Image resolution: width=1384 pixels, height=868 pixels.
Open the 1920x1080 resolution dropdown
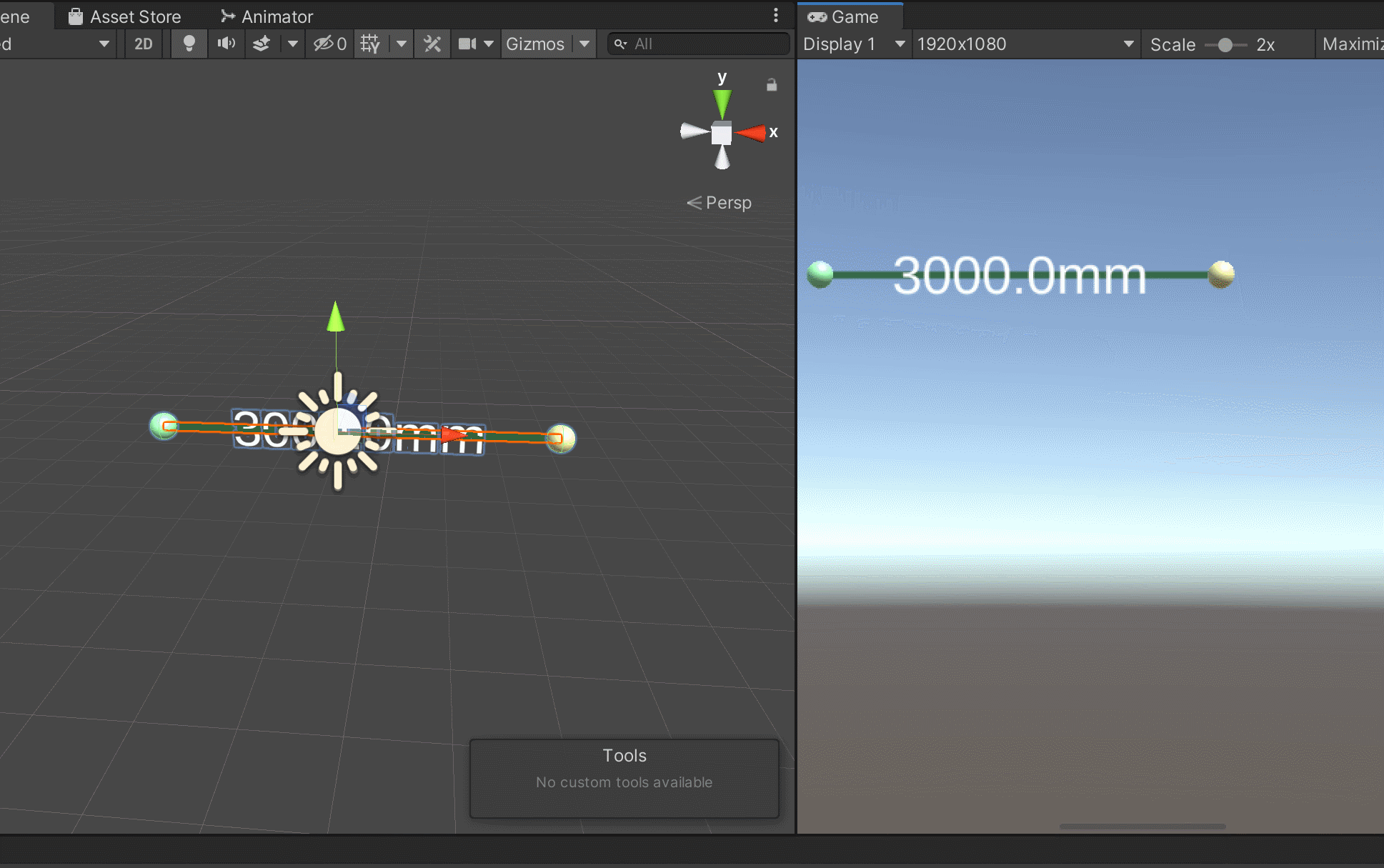(1023, 44)
